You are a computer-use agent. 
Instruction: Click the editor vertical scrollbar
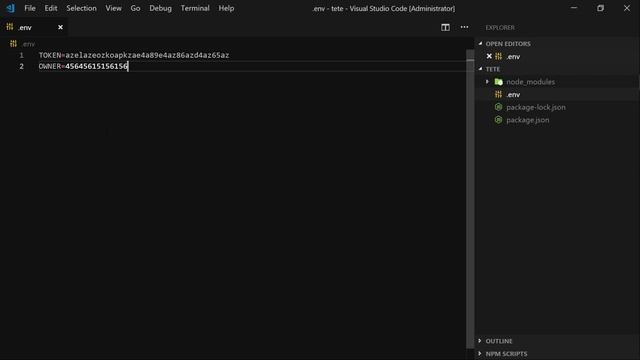click(470, 199)
